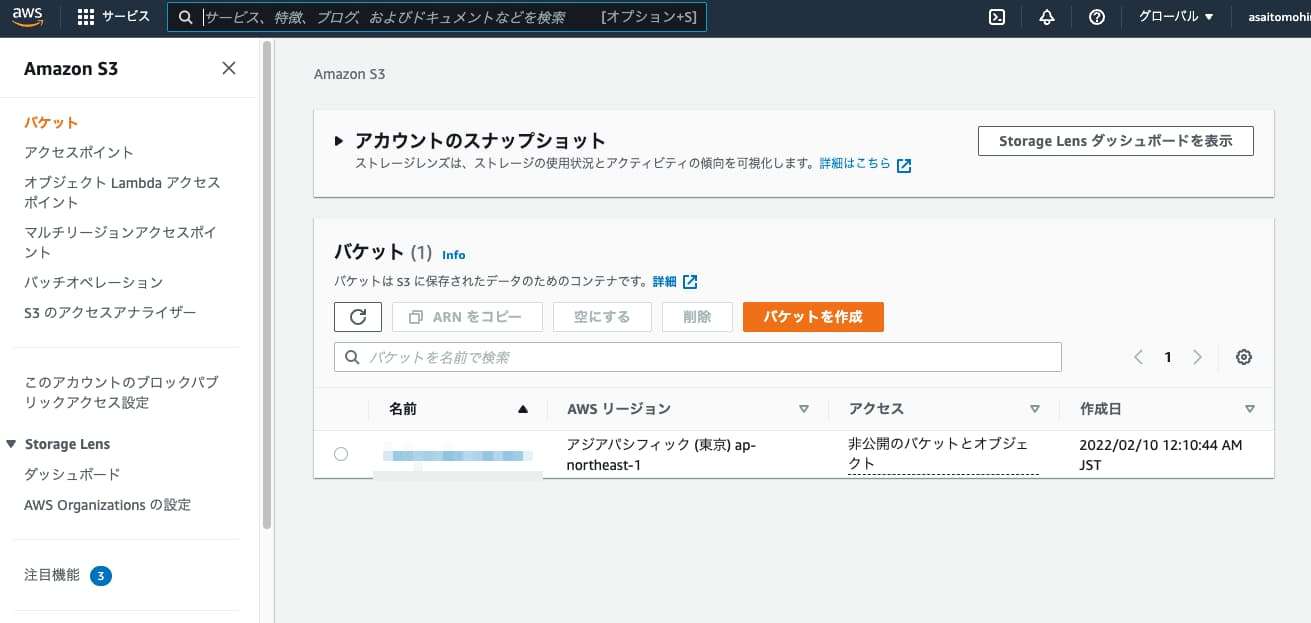The width and height of the screenshot is (1311, 623).
Task: Click the アジアパシフィック (東京) region cell
Action: (661, 454)
